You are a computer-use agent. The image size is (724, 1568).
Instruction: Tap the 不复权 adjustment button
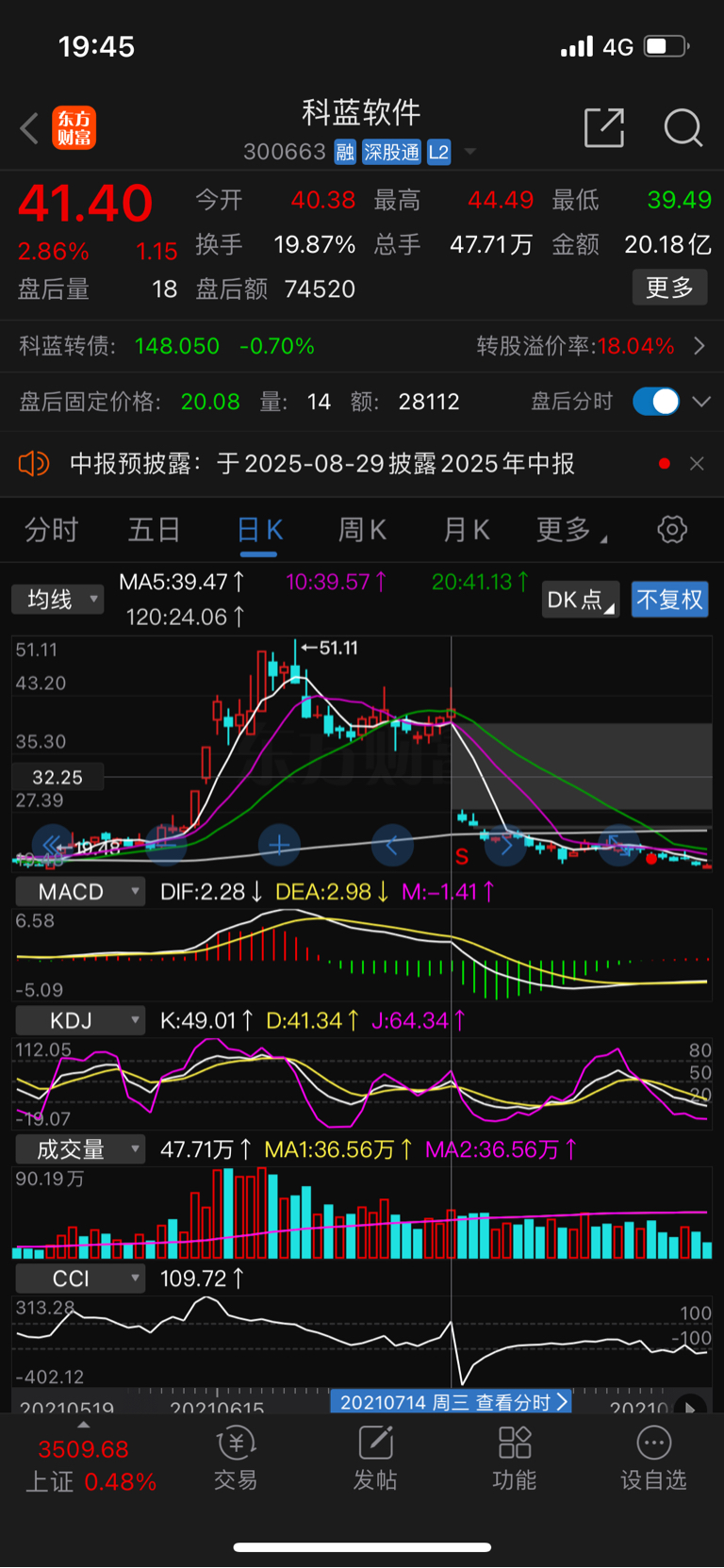click(x=669, y=600)
